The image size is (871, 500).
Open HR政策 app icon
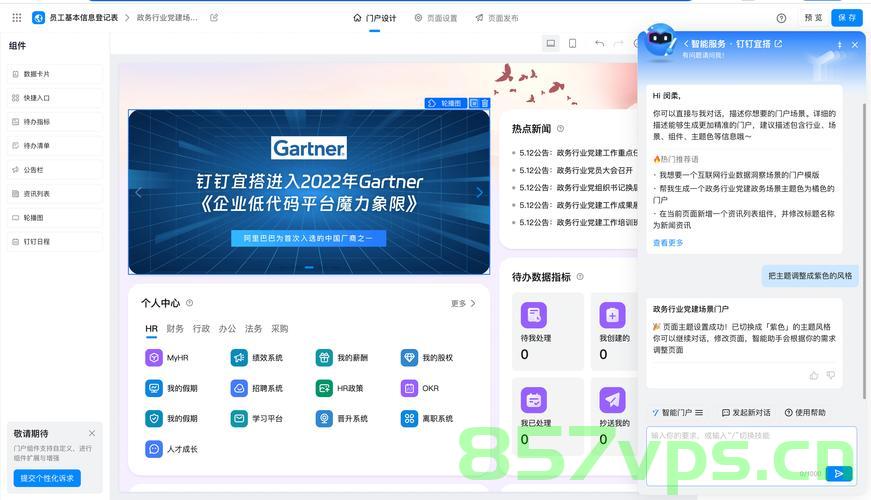point(324,388)
